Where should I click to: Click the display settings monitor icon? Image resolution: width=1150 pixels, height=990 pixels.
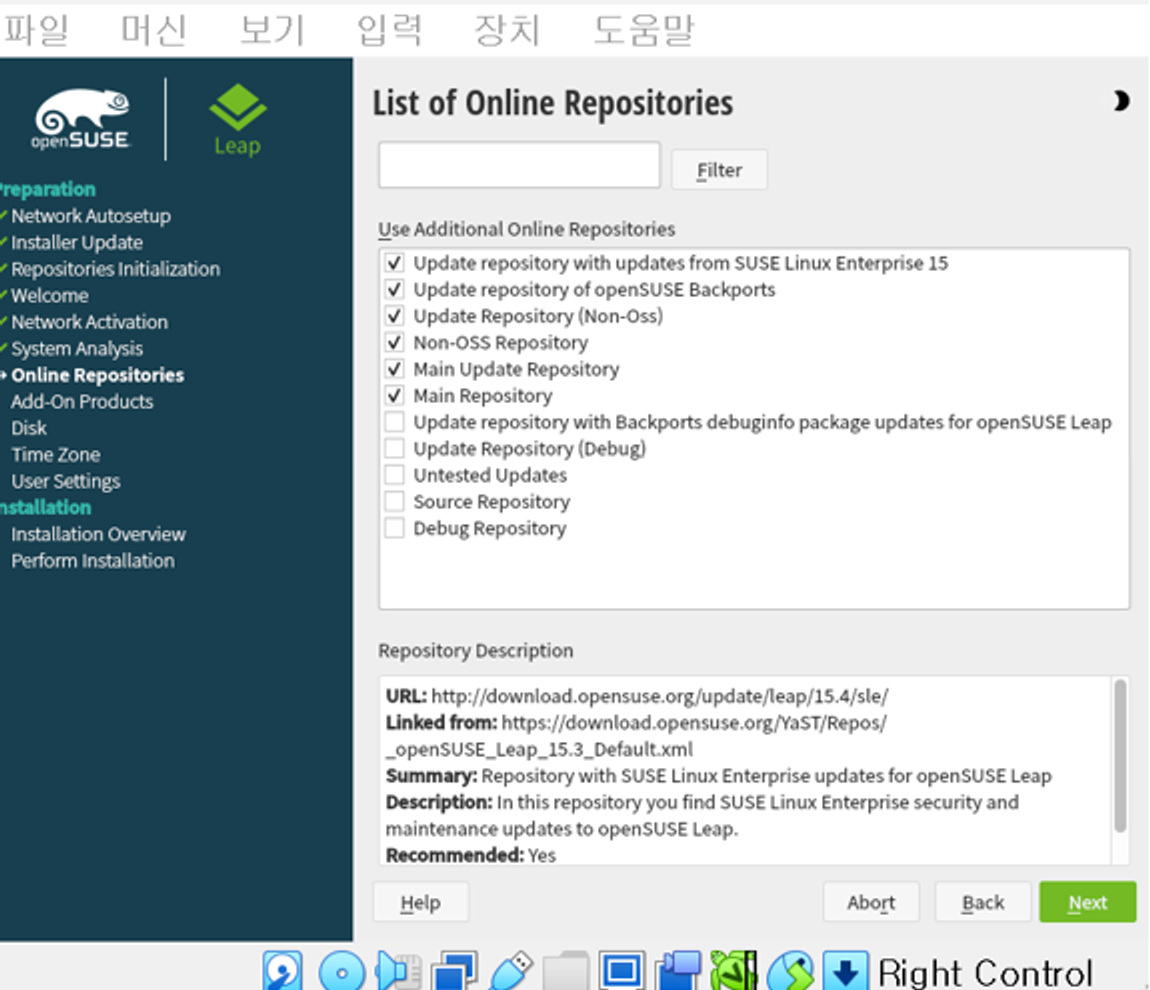[622, 971]
